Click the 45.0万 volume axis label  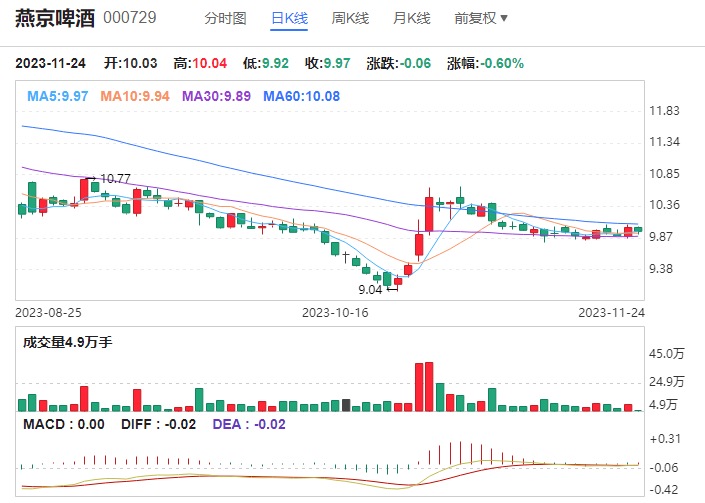(666, 354)
